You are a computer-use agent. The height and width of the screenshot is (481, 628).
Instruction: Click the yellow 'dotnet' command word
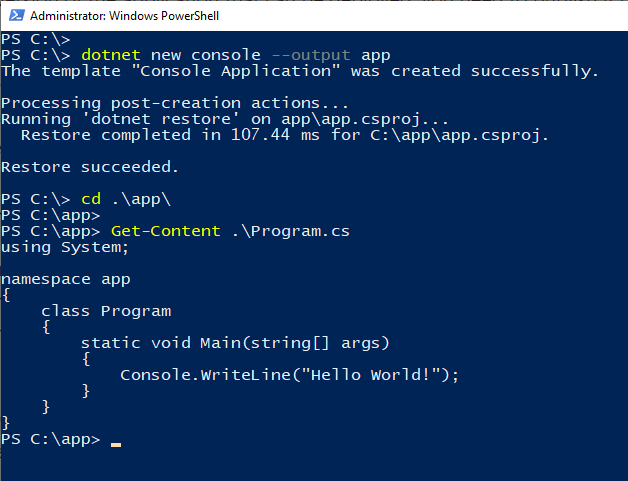111,55
